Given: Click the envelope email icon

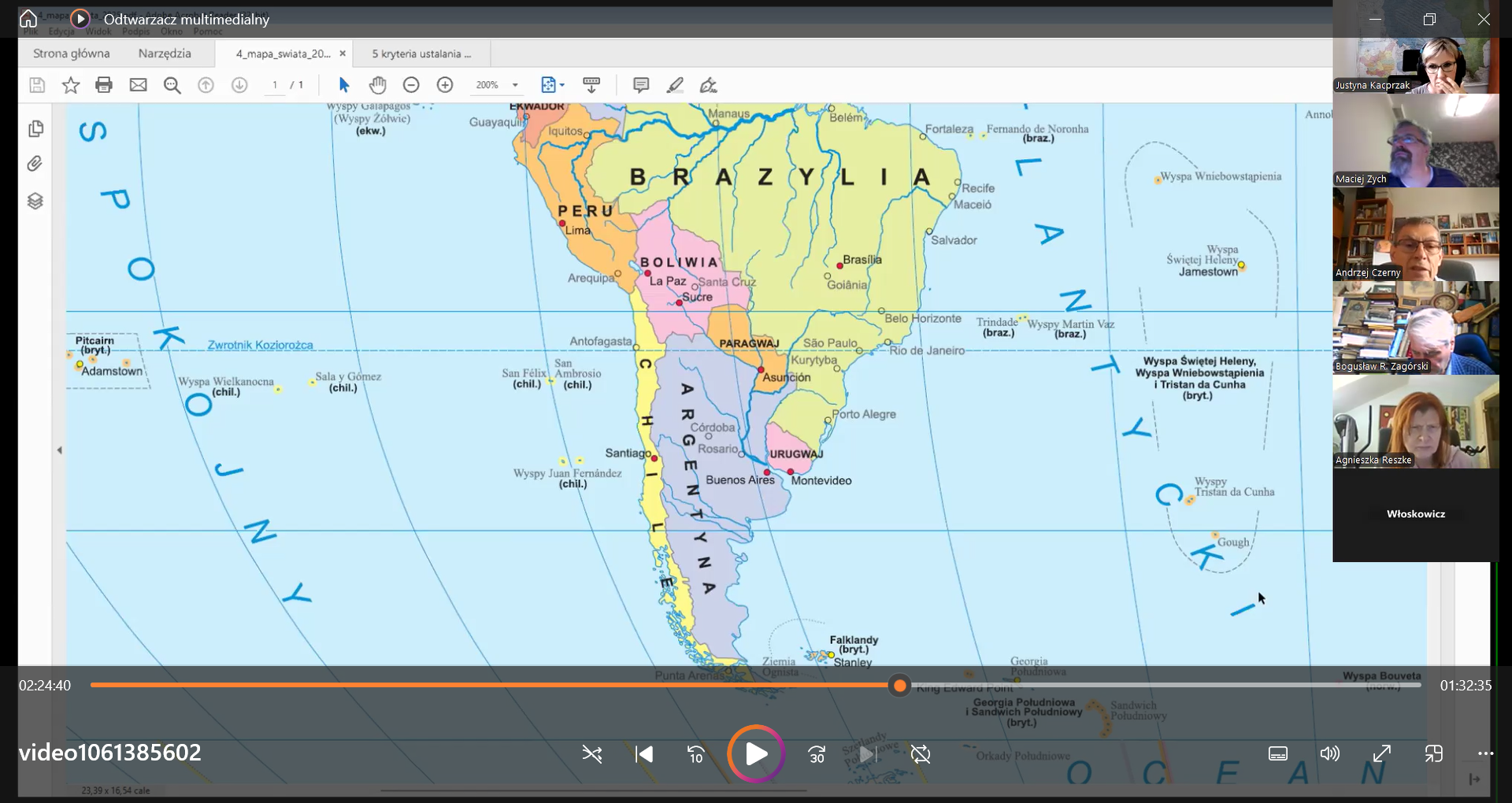Looking at the screenshot, I should (138, 85).
